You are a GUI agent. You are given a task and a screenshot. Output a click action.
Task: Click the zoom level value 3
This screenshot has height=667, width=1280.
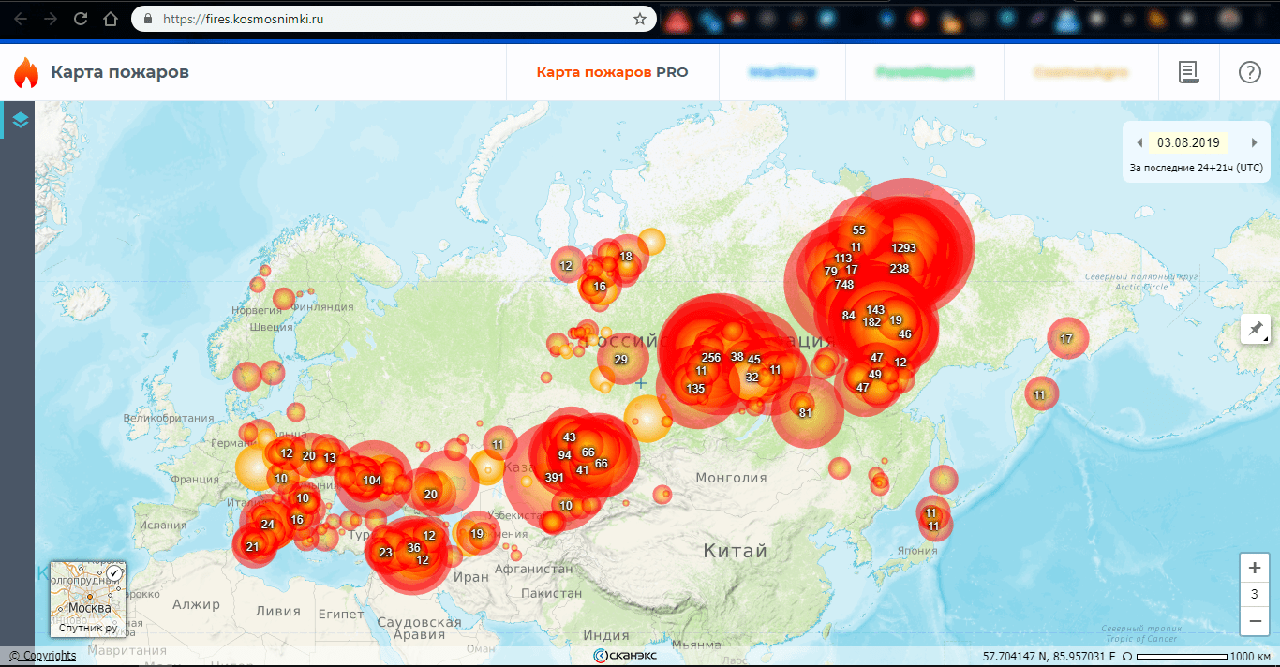(1254, 594)
